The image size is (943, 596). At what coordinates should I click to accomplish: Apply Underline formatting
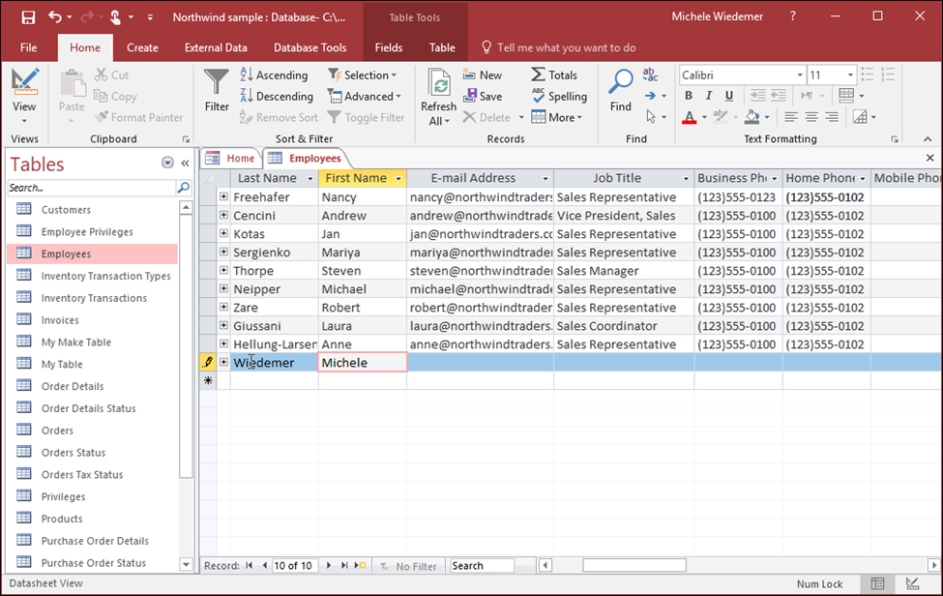[729, 96]
